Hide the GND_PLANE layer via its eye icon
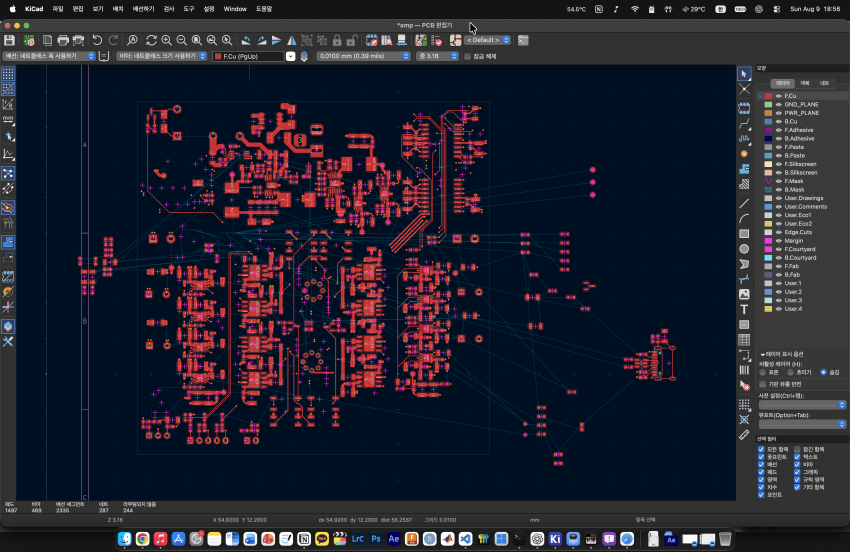Screen dimensions: 850x552 point(778,105)
